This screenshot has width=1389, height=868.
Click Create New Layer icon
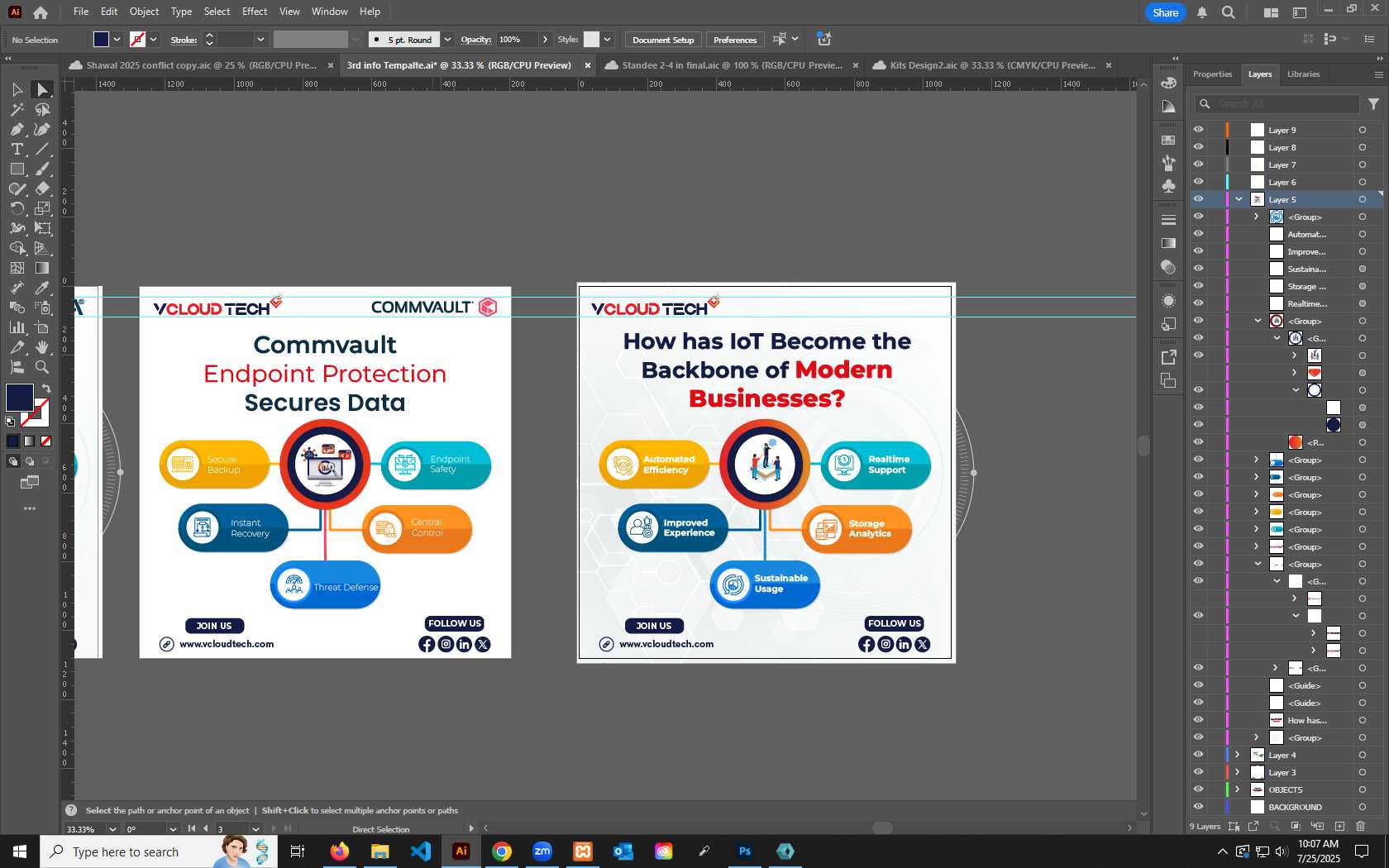coord(1339,826)
